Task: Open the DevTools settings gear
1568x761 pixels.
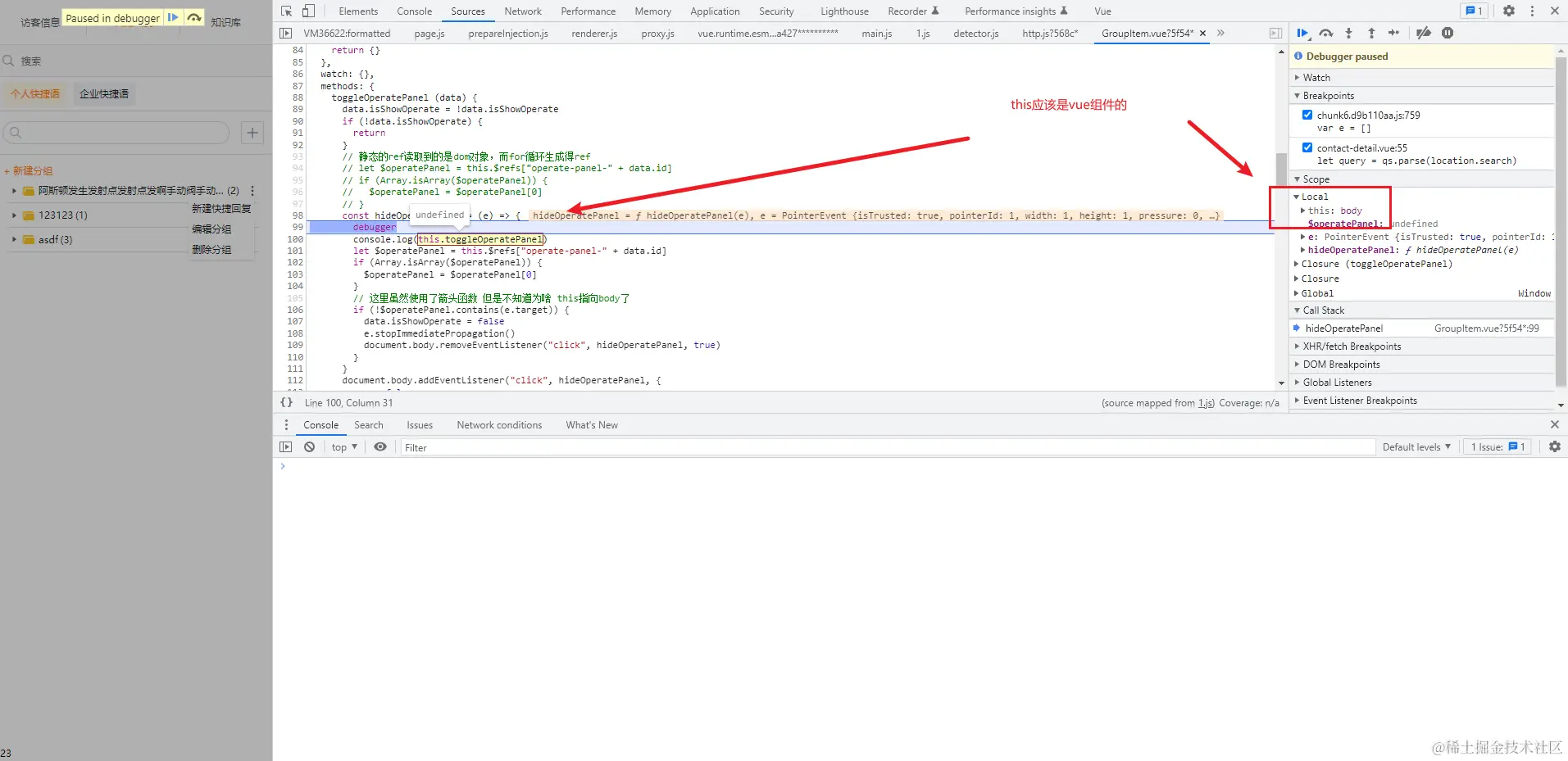Action: pos(1509,11)
